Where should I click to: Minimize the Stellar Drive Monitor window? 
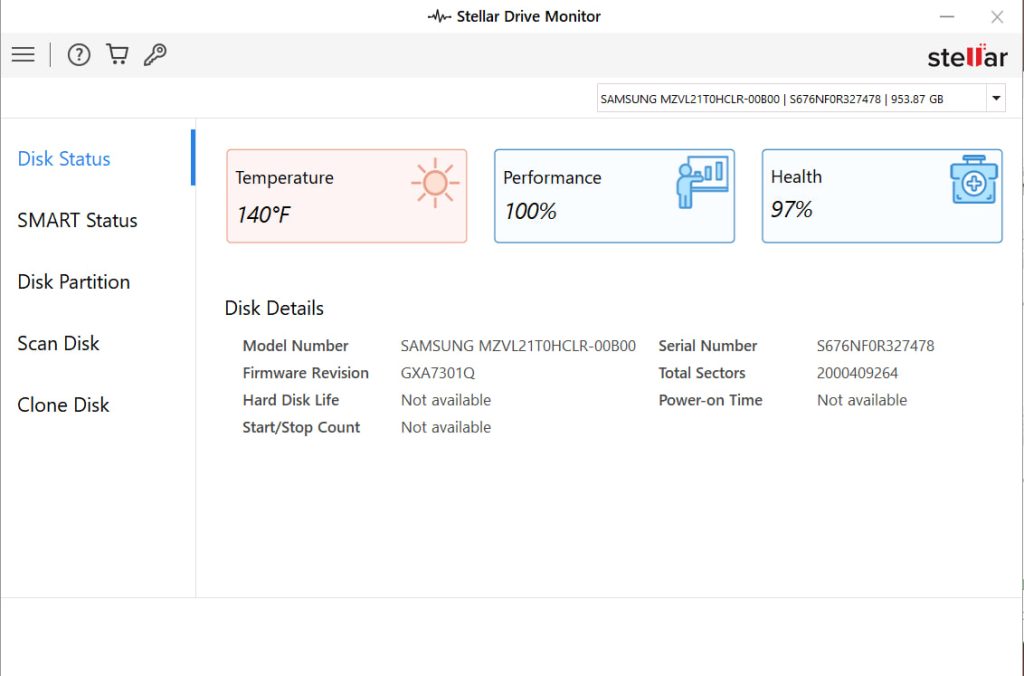(947, 16)
